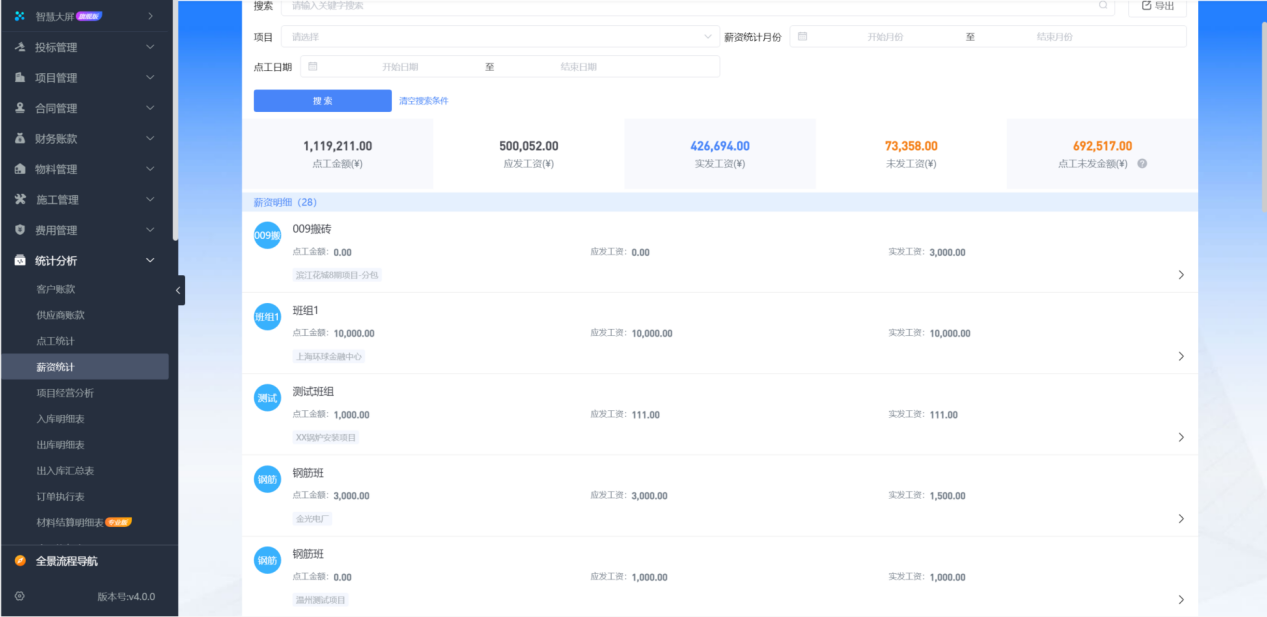Click the 清空搜索条件 clear-filters link
Screen dimensions: 1267x617
(x=424, y=100)
